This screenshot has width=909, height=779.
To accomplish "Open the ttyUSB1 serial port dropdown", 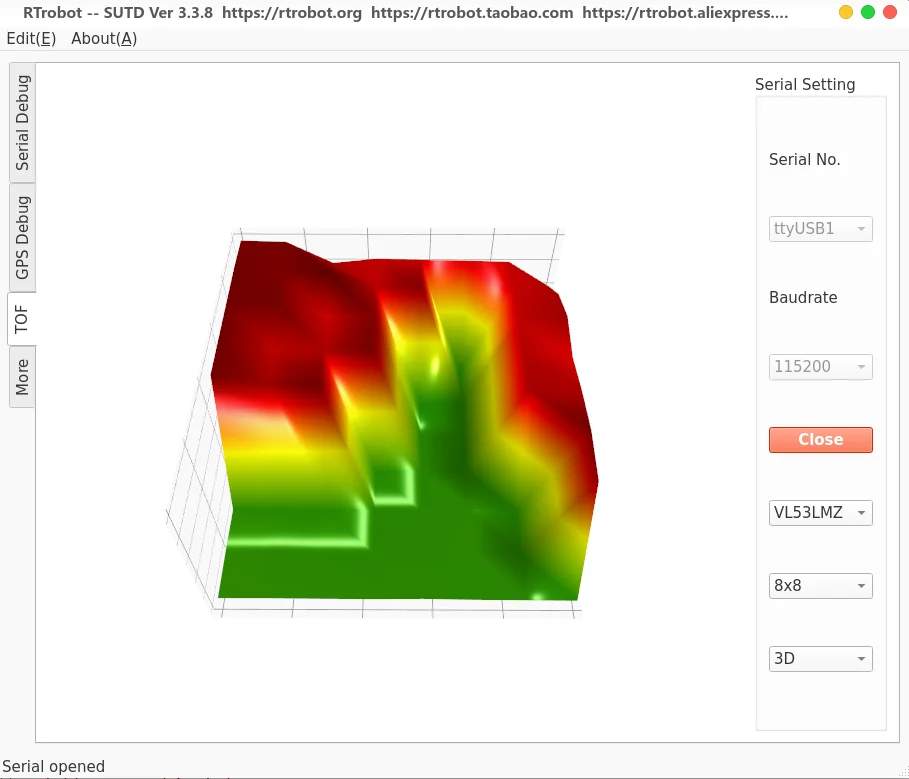I will click(x=820, y=229).
